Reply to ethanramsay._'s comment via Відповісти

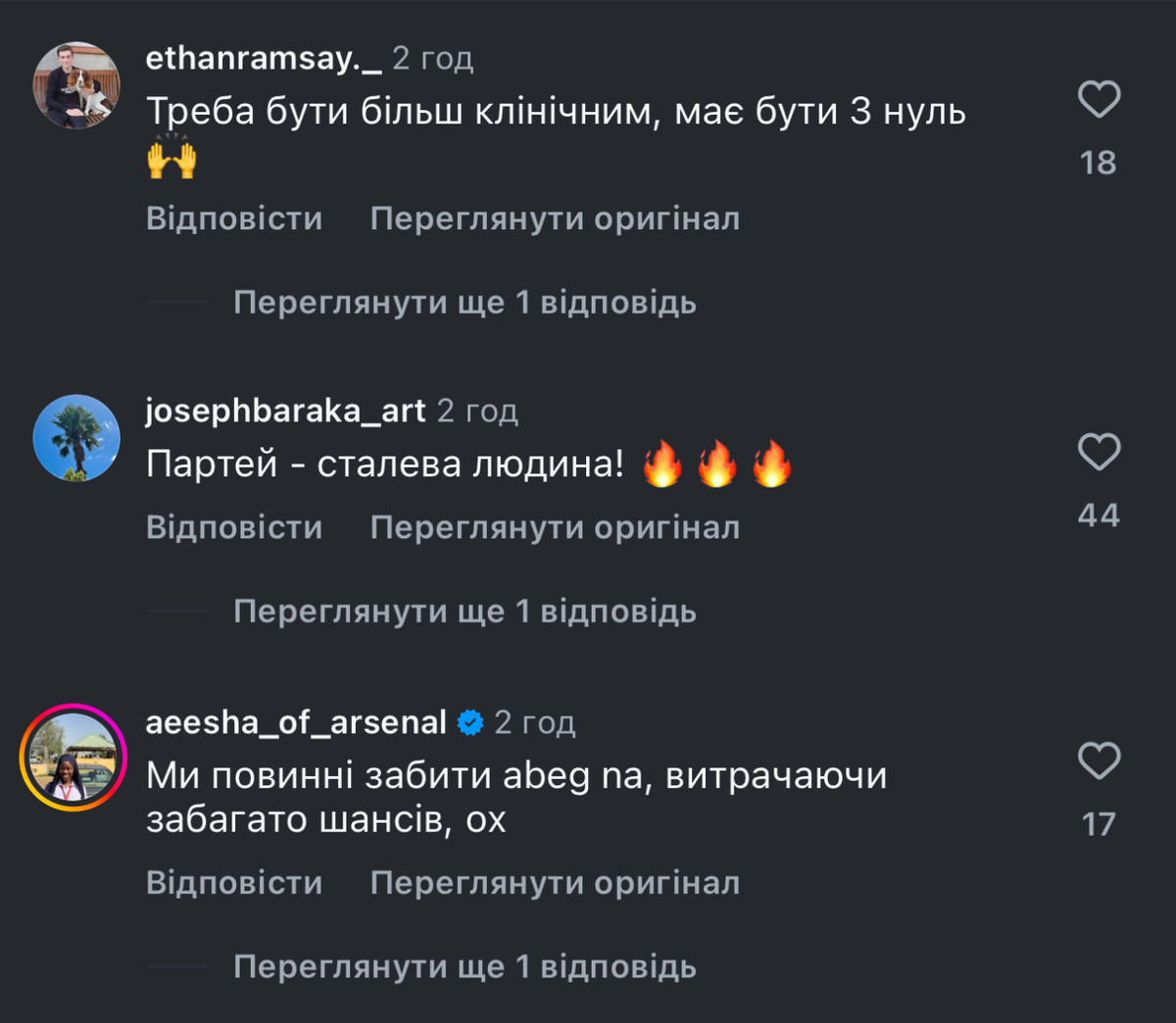point(234,218)
